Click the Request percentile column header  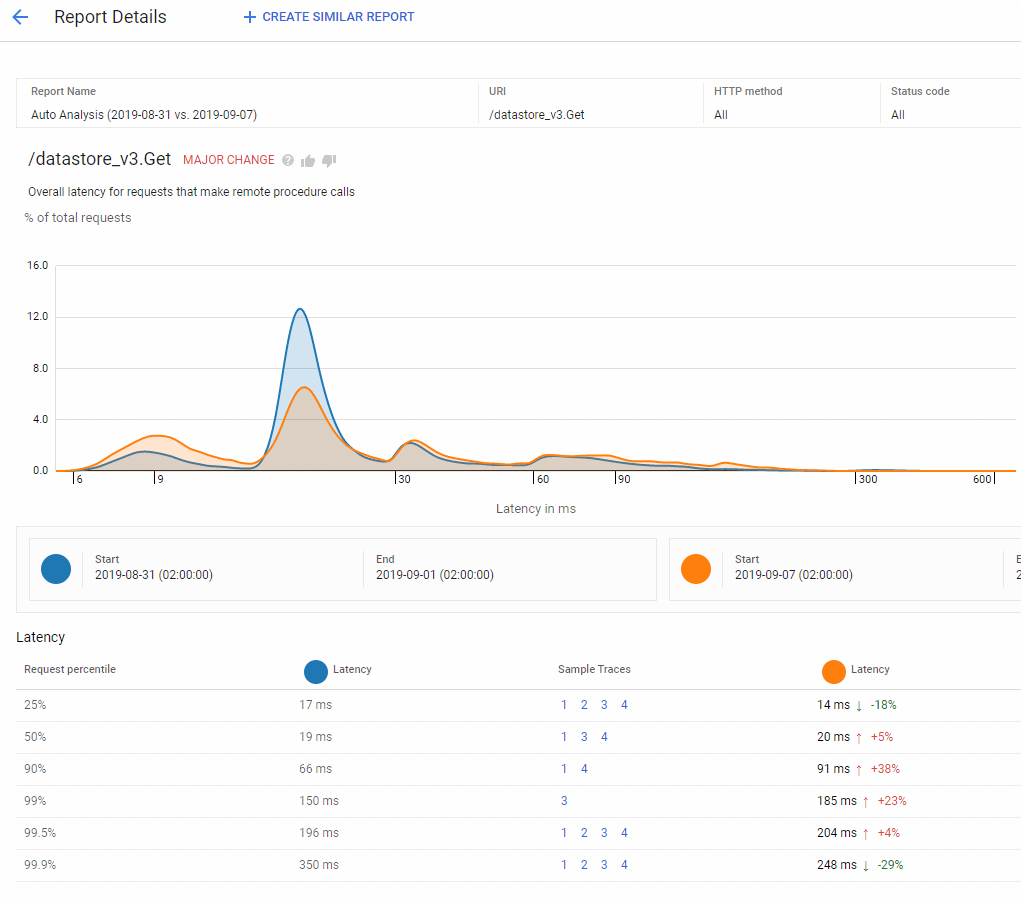coord(70,669)
